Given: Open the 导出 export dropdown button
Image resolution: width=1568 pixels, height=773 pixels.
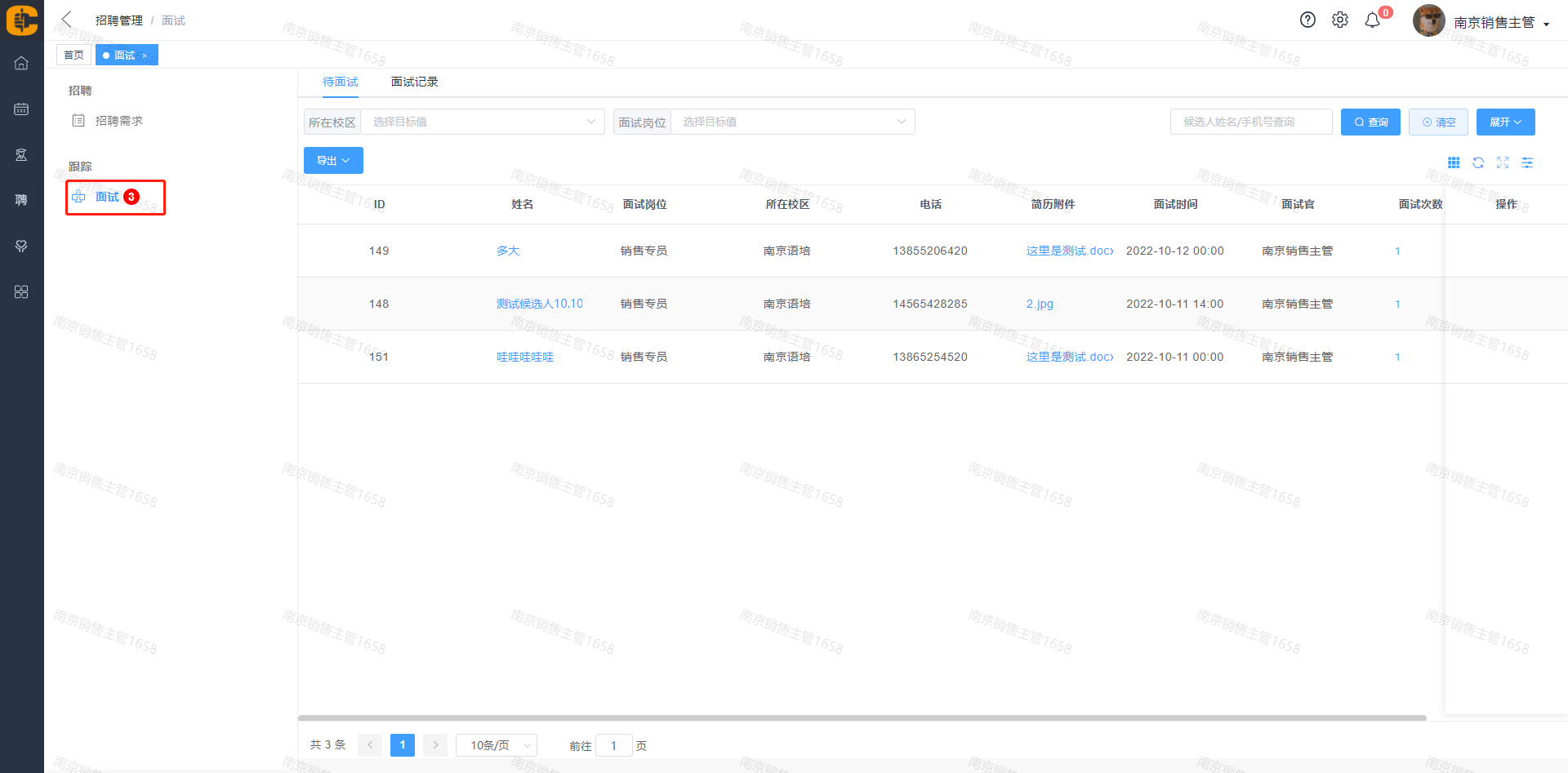Looking at the screenshot, I should click(x=333, y=161).
